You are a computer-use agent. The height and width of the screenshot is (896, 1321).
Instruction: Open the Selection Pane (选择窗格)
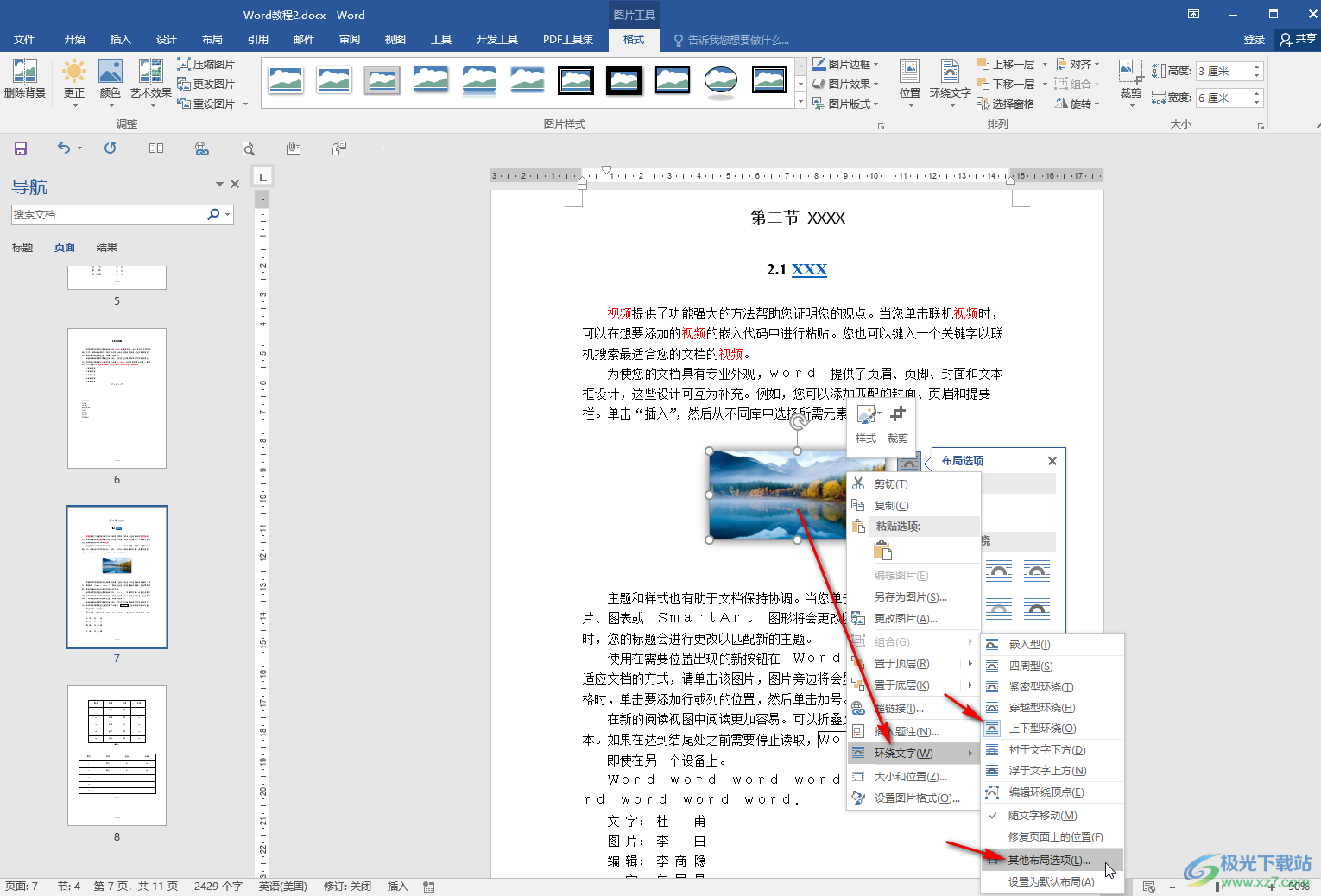(1006, 104)
